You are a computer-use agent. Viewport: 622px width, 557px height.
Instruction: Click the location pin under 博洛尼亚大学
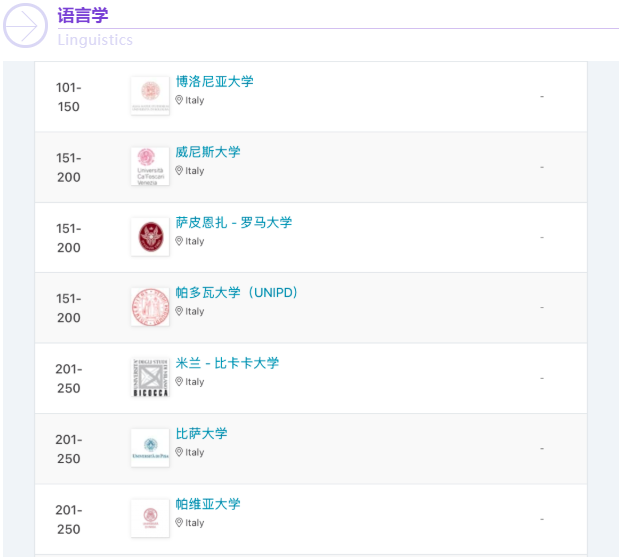coord(179,100)
